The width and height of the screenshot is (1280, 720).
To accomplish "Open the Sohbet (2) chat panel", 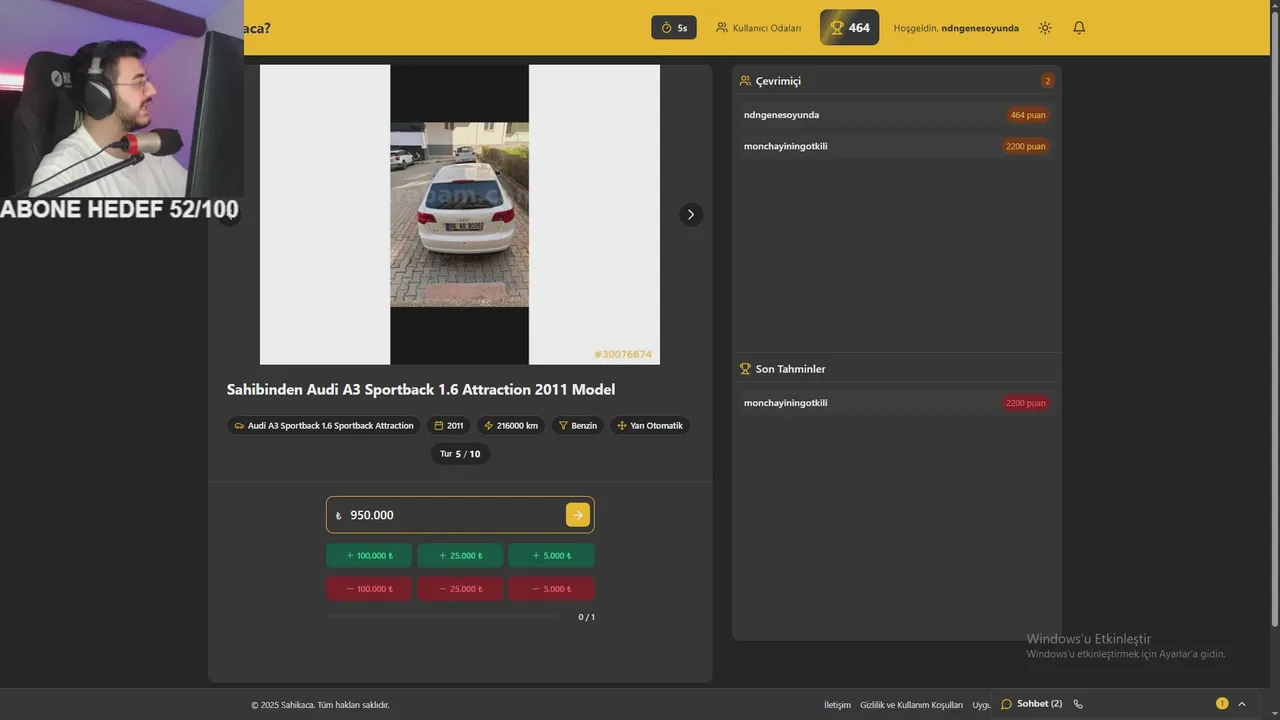I will (1039, 704).
